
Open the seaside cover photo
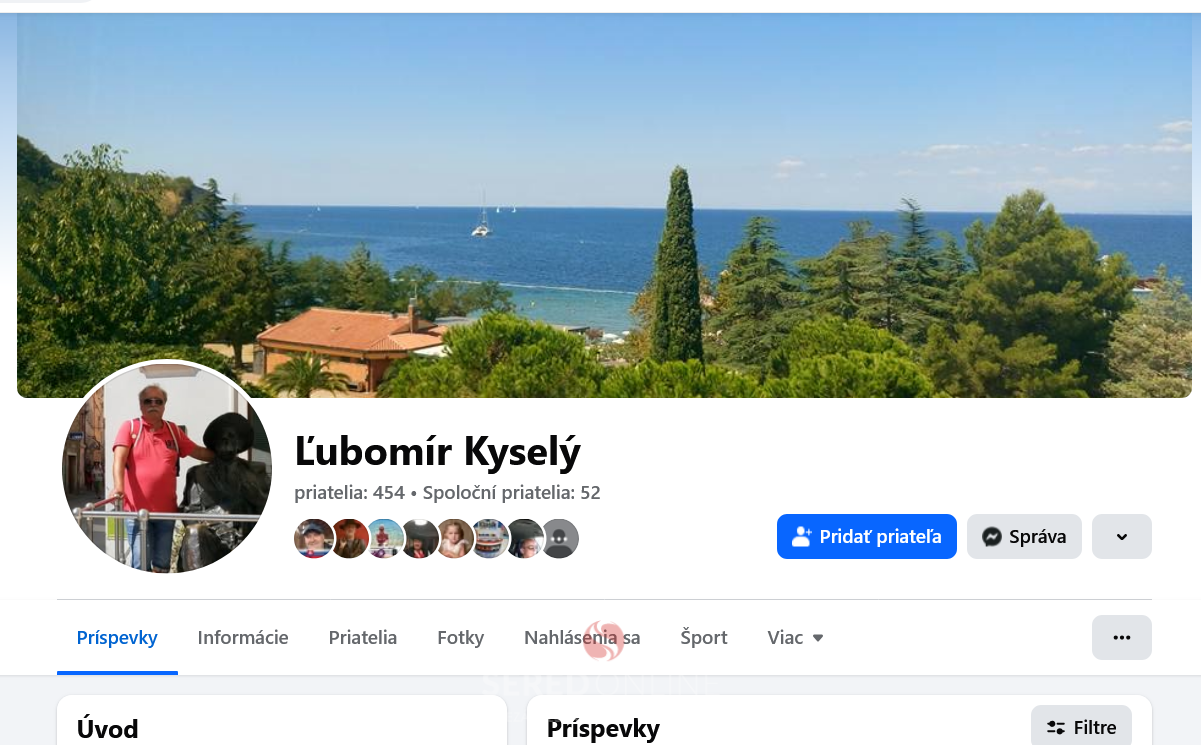tap(604, 205)
